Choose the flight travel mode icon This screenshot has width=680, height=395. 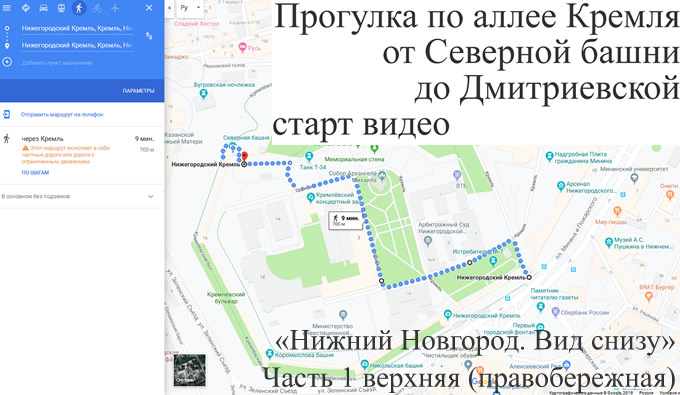click(x=114, y=8)
